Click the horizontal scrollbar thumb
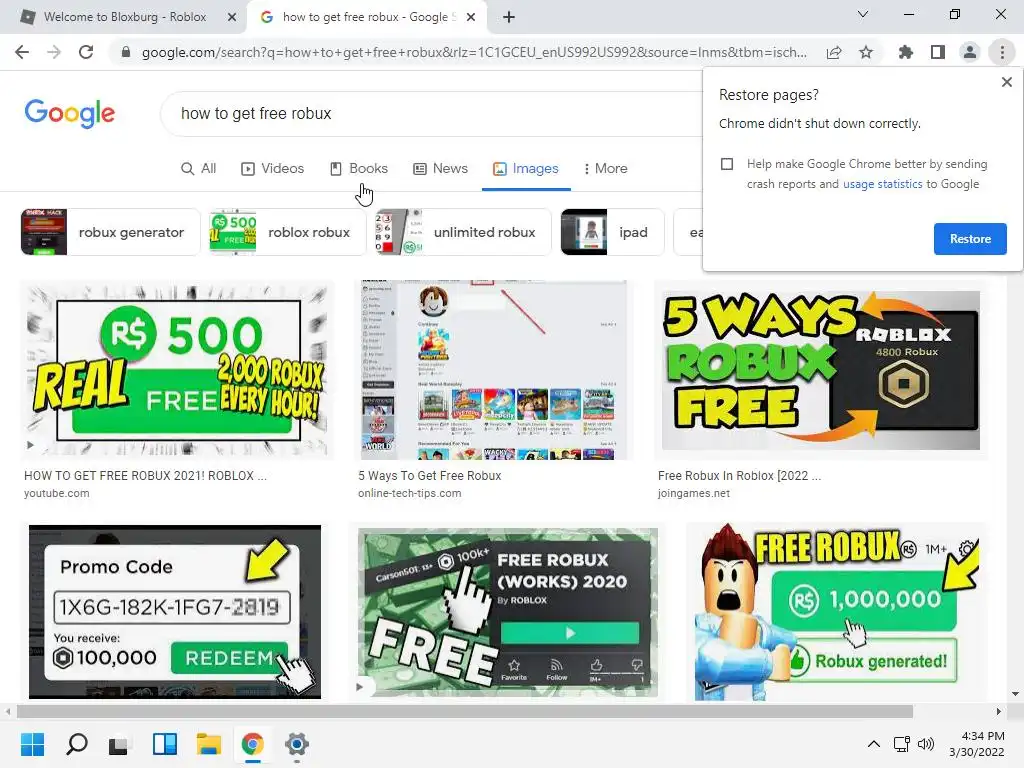The width and height of the screenshot is (1024, 768). 465,711
